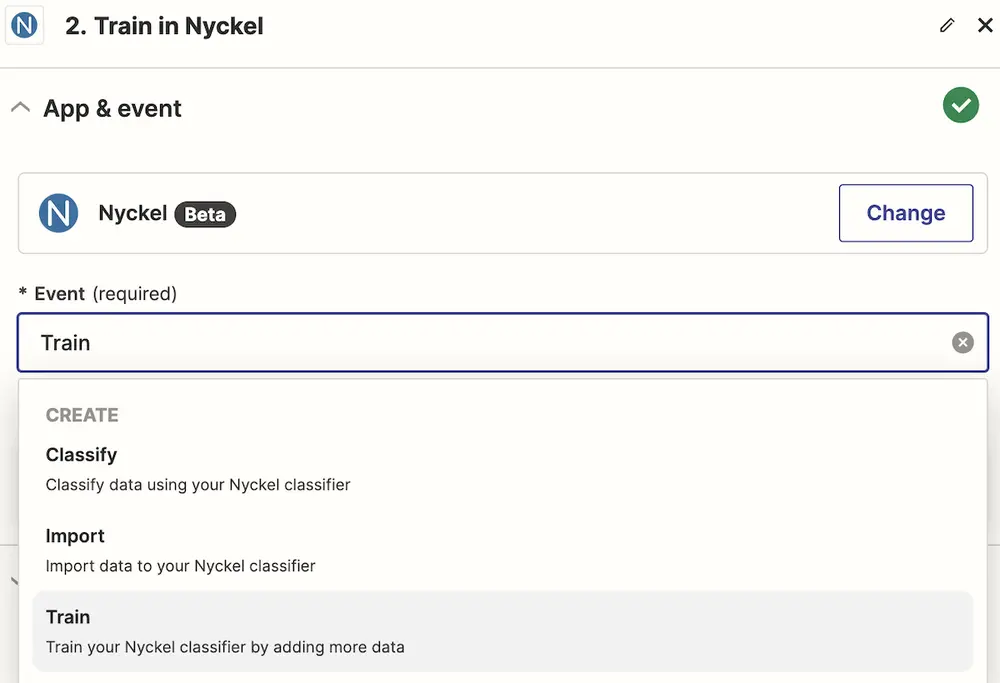The image size is (1000, 683).
Task: Focus the Event input field containing Train
Action: [503, 342]
